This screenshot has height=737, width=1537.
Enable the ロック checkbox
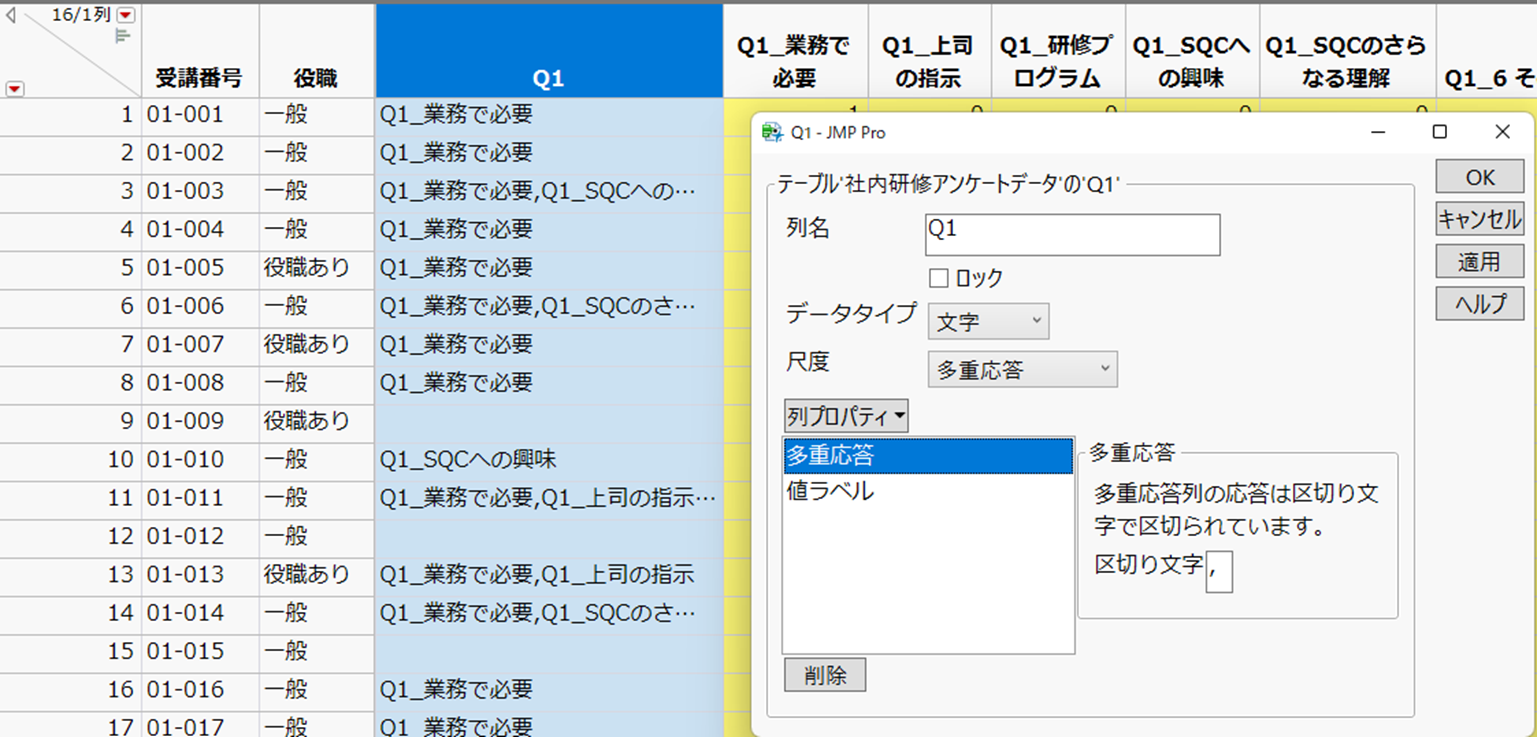point(938,278)
